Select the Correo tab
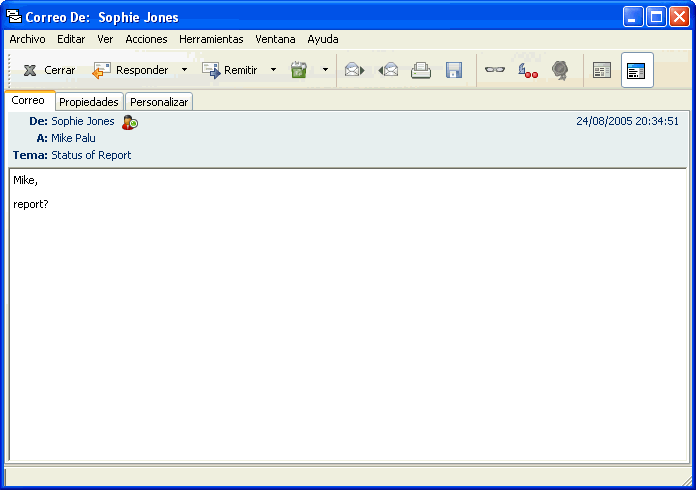 (28, 100)
